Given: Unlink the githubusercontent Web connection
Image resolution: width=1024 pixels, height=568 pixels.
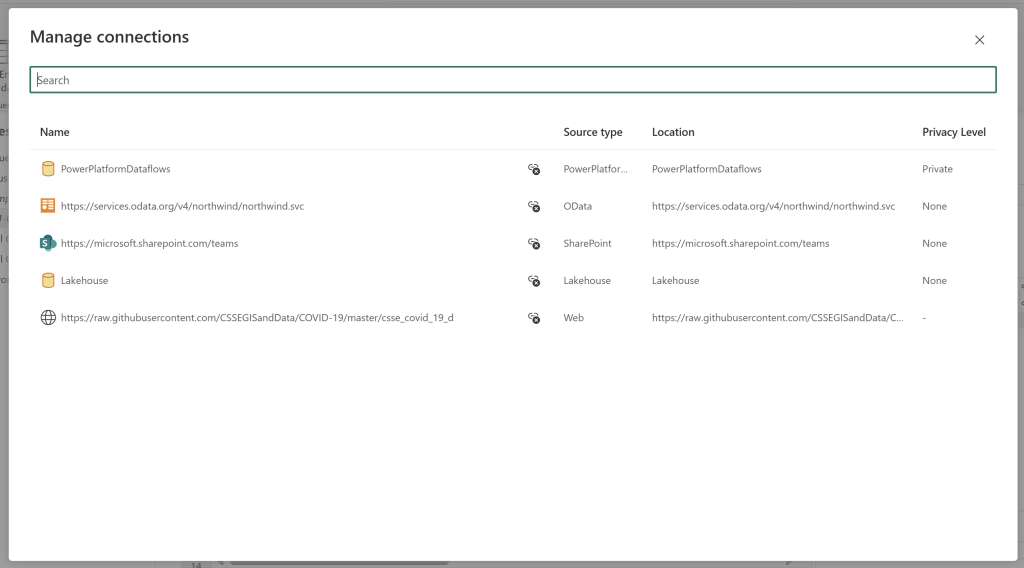Looking at the screenshot, I should pos(534,318).
